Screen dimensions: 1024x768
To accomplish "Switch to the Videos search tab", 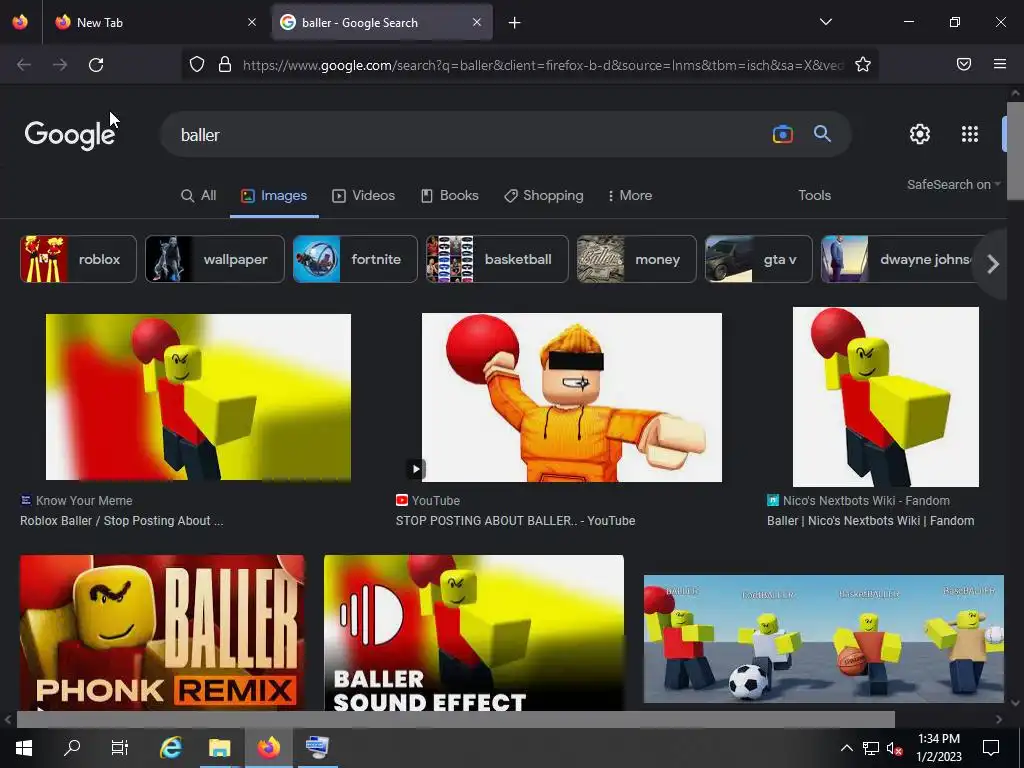I will (x=363, y=195).
